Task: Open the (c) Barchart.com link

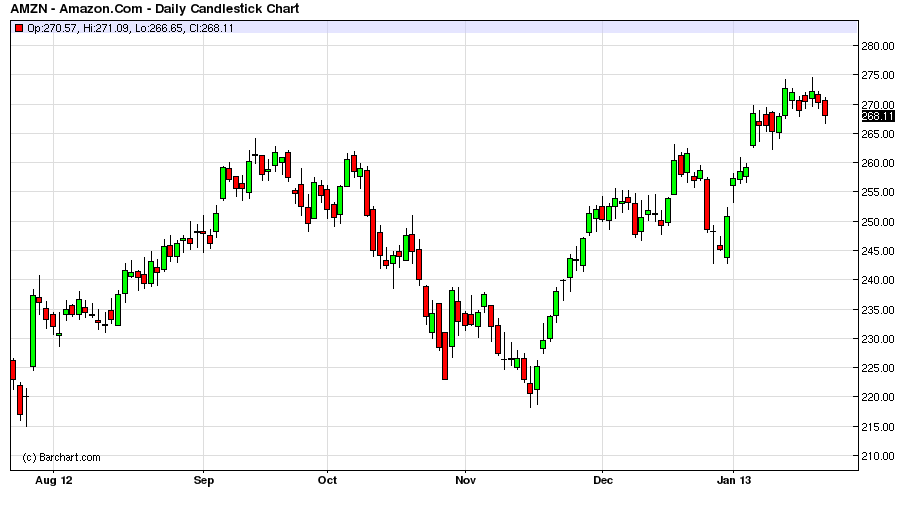Action: (x=61, y=457)
